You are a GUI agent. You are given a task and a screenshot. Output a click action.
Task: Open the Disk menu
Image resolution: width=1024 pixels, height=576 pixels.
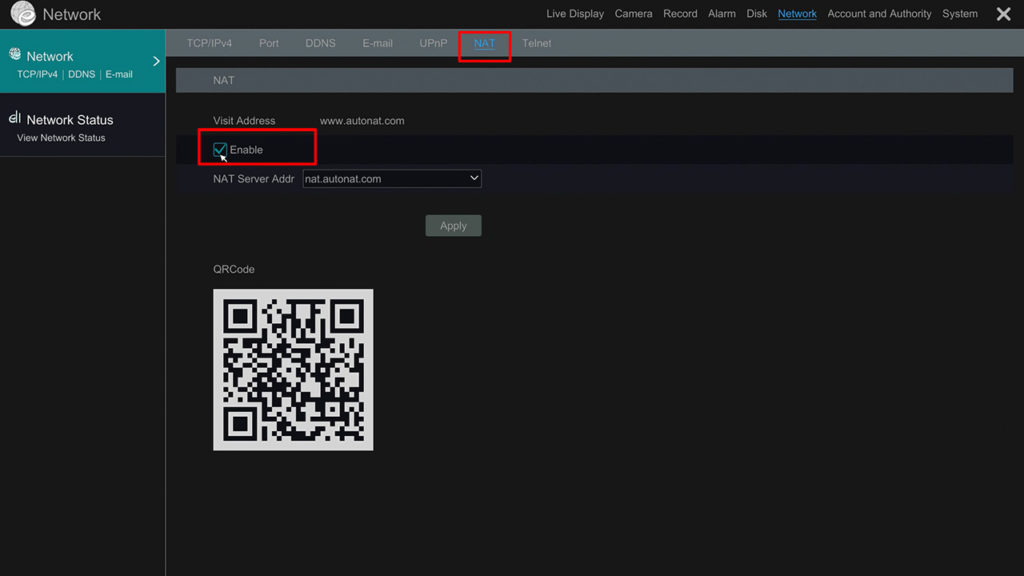coord(756,14)
